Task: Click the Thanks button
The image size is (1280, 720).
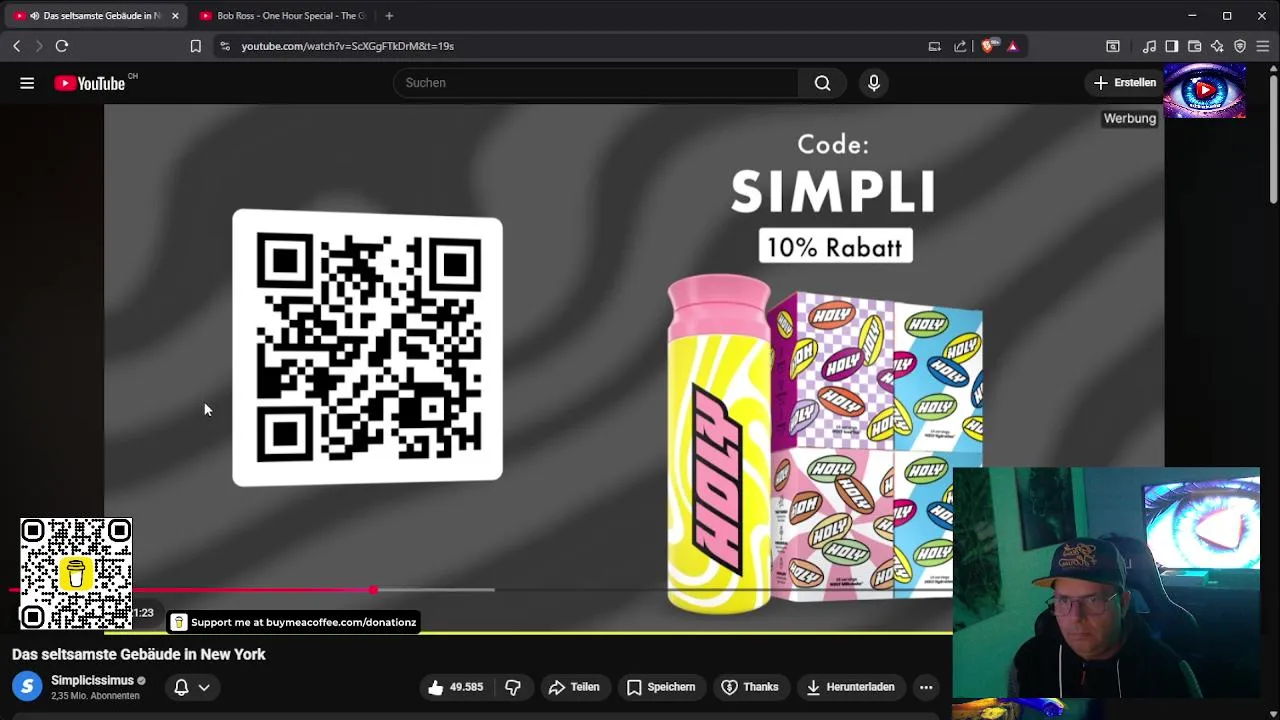Action: [x=750, y=687]
